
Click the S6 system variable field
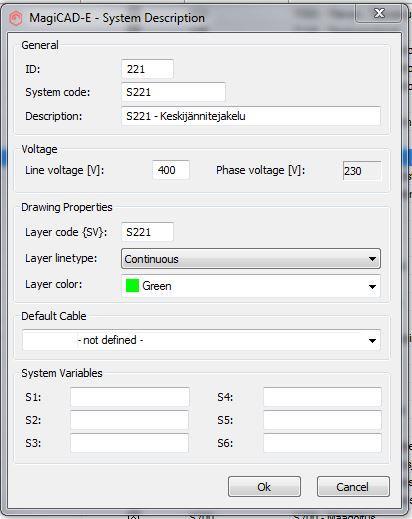[322, 443]
